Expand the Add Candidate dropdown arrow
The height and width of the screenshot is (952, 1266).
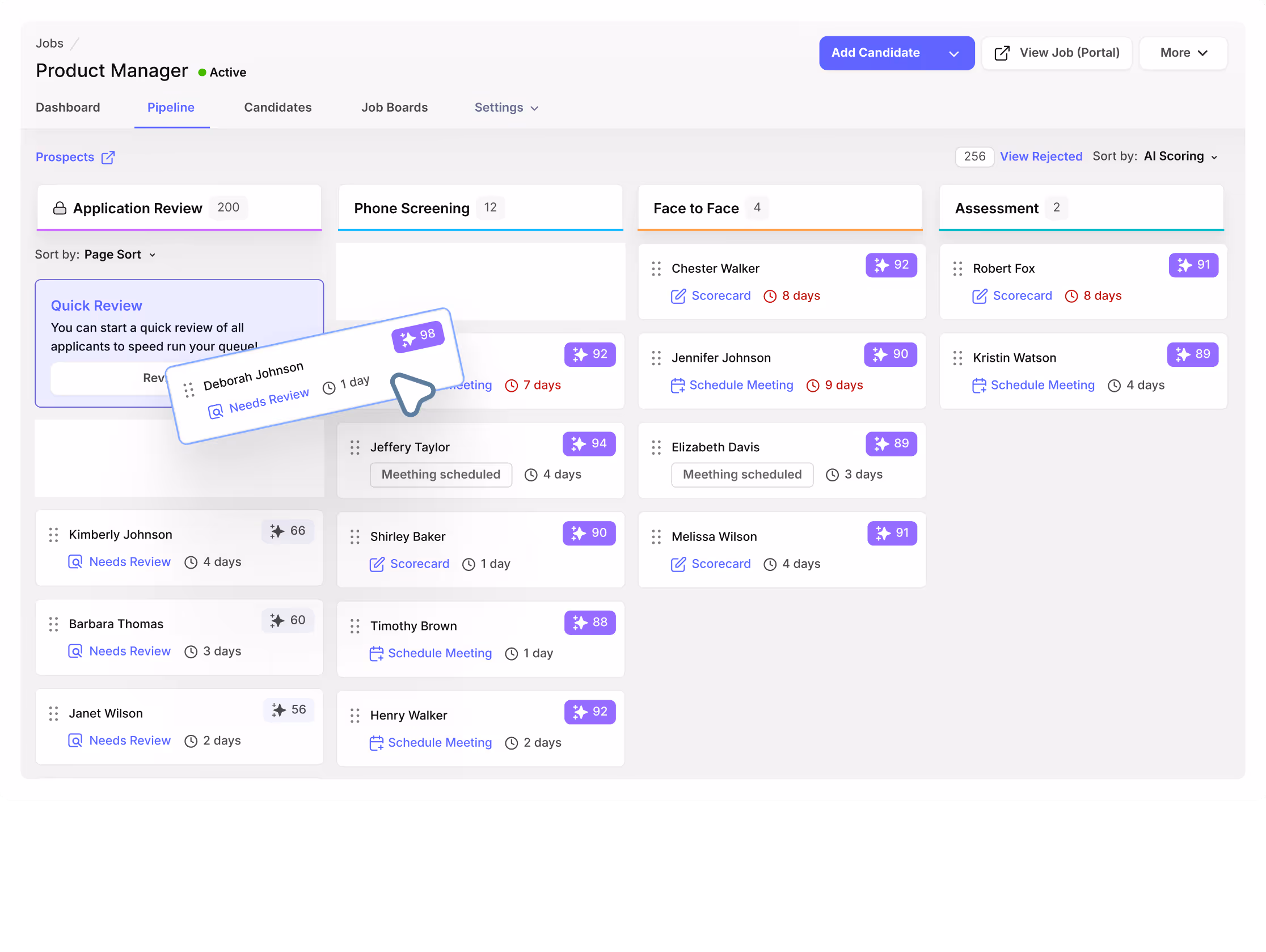coord(953,53)
